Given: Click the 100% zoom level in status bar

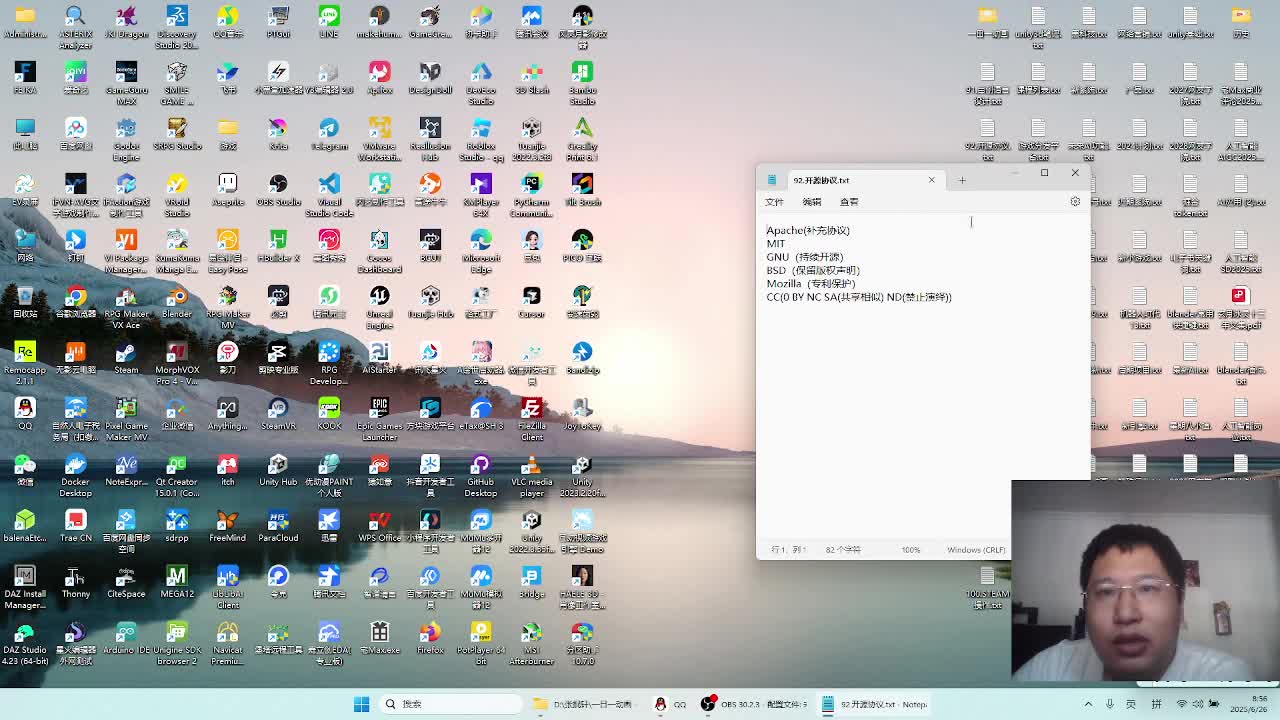Looking at the screenshot, I should point(910,550).
